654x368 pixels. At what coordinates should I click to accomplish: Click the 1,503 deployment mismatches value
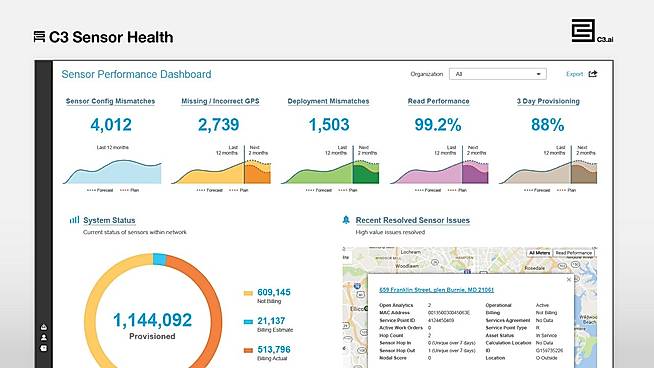329,124
